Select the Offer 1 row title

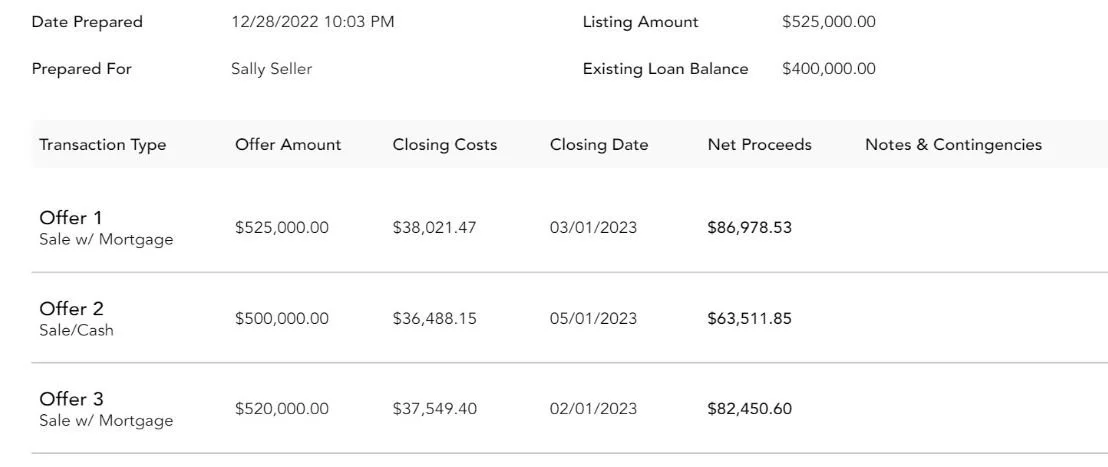[x=71, y=218]
